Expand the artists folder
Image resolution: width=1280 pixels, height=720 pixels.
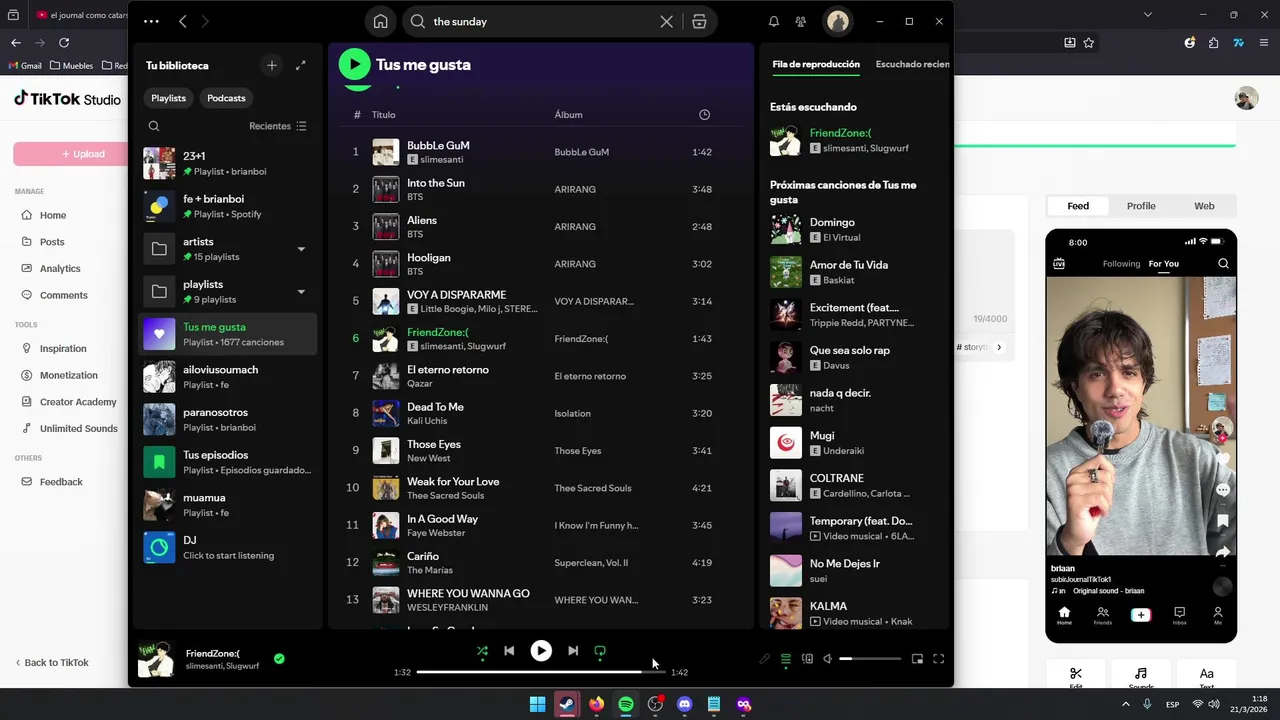coord(301,249)
